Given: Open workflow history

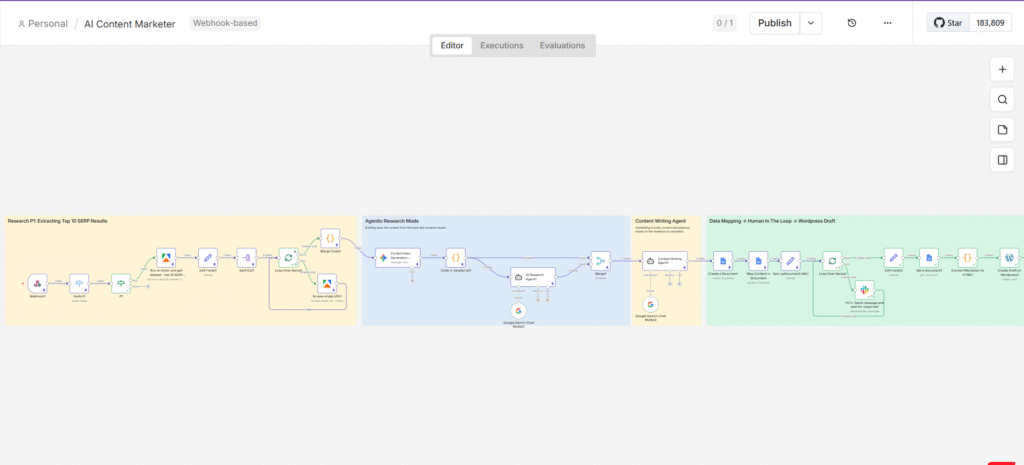Looking at the screenshot, I should tap(851, 23).
